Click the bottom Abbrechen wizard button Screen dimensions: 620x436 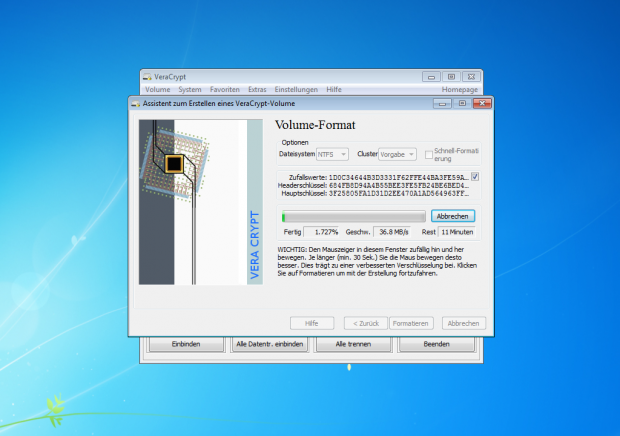pos(463,323)
